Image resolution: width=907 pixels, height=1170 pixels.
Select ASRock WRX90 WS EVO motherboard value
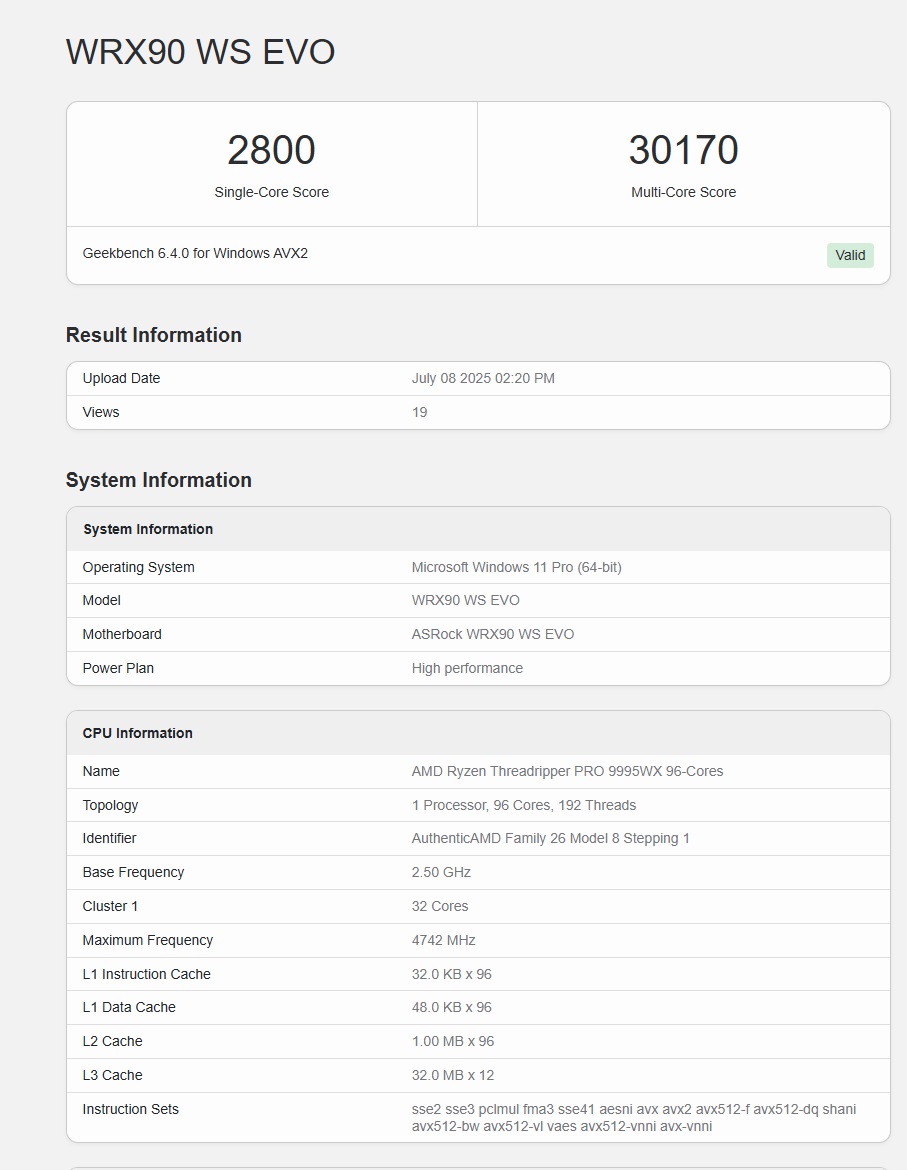(493, 634)
